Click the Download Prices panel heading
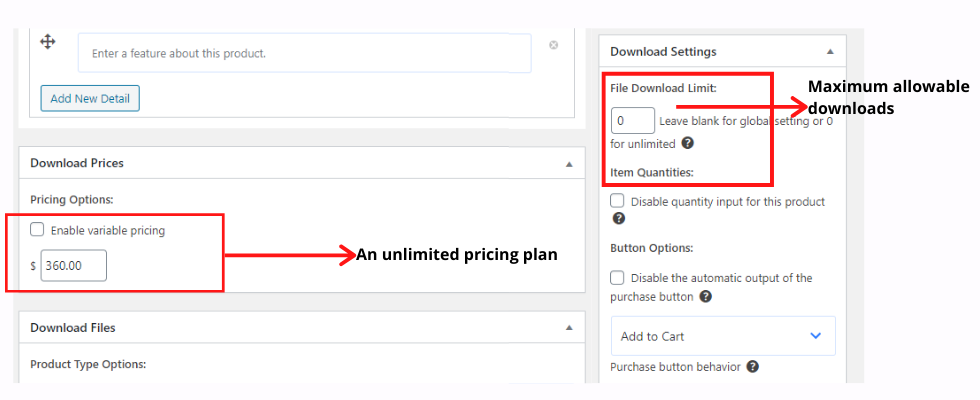Viewport: 980px width, 400px height. pyautogui.click(x=77, y=163)
